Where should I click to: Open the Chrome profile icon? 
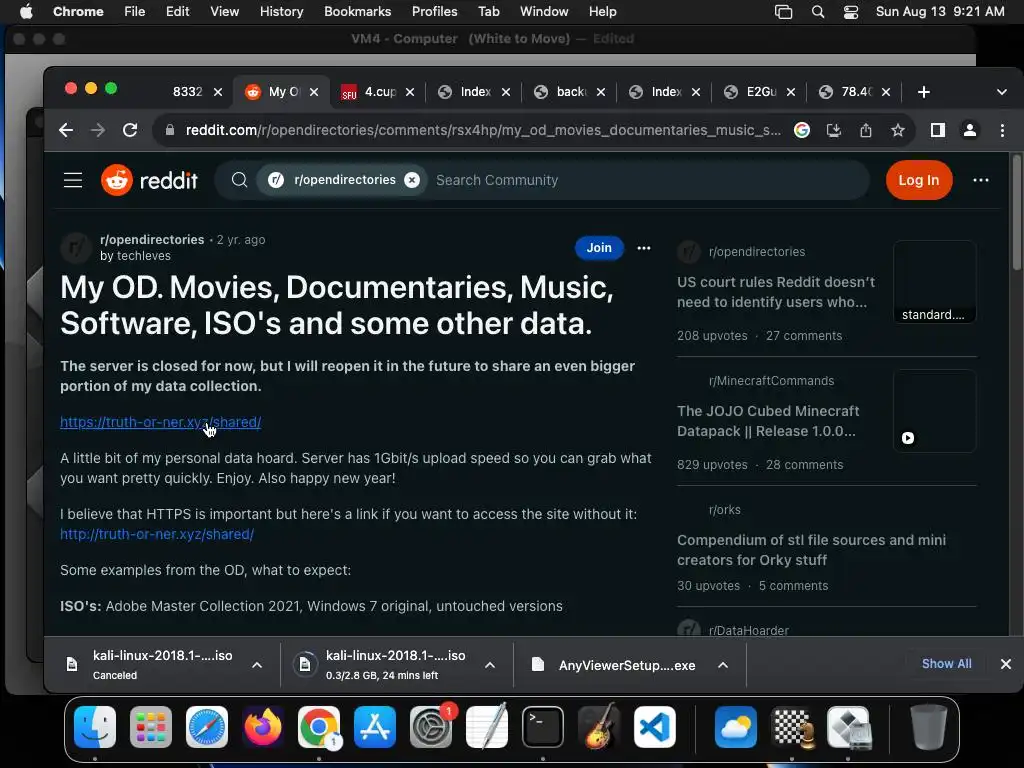[x=970, y=130]
